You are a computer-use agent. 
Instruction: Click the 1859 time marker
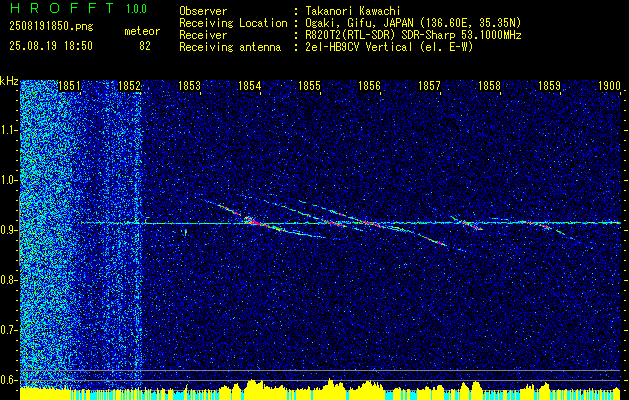(x=550, y=85)
